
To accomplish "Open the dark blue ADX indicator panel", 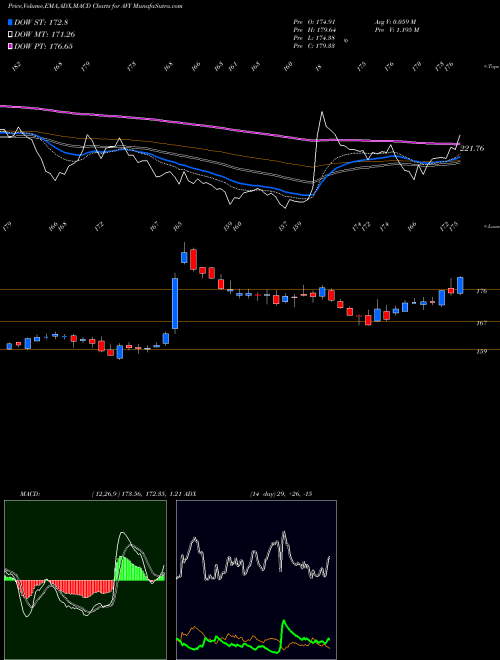I will click(x=256, y=580).
